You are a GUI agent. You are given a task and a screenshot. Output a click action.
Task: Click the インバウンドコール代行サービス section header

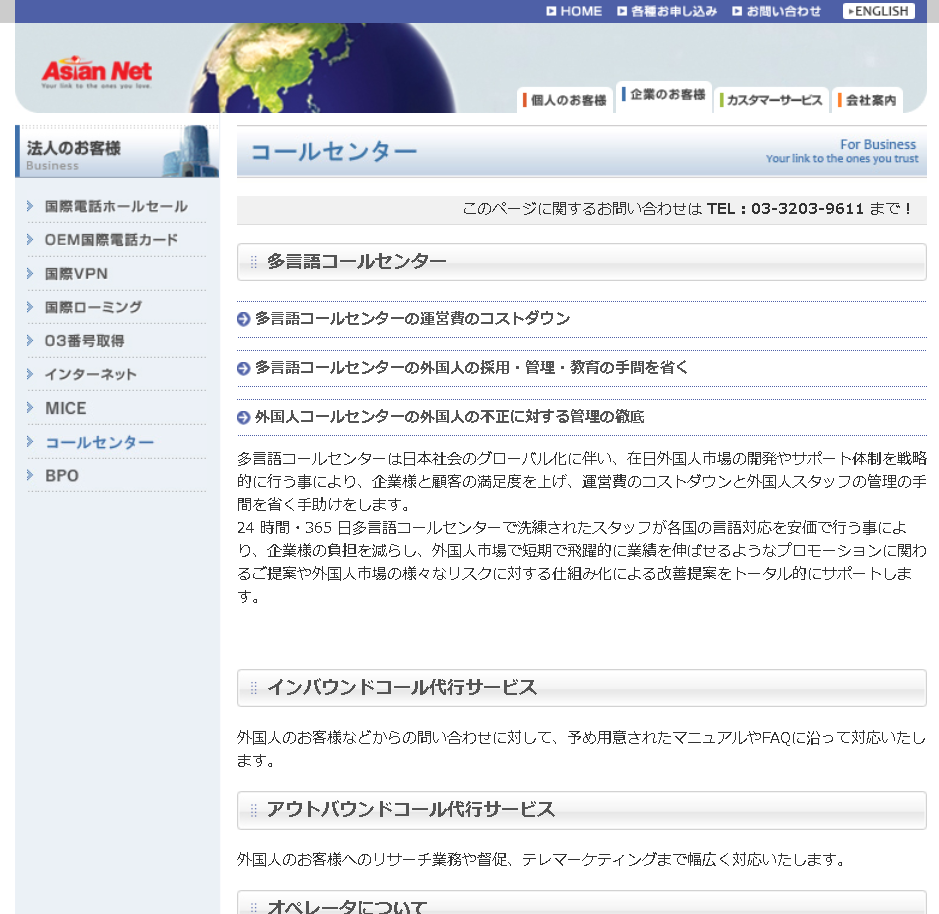(581, 688)
